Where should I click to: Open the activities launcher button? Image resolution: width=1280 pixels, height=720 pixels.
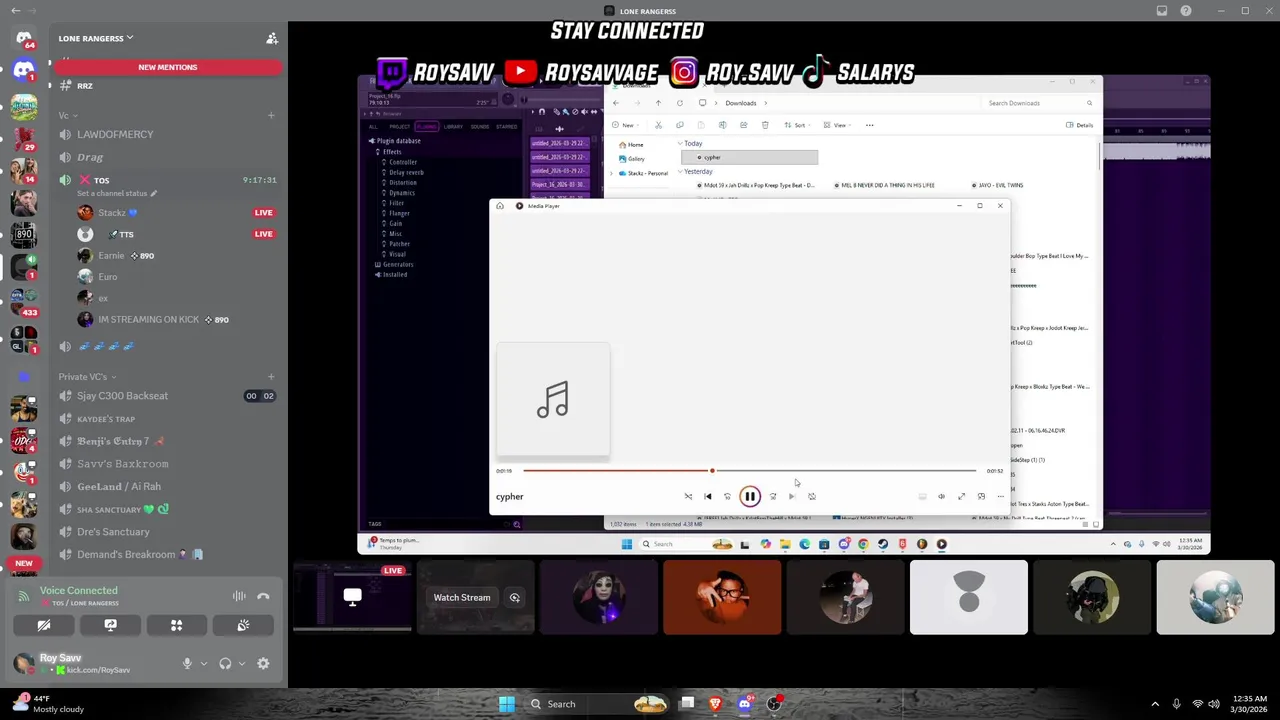(176, 625)
